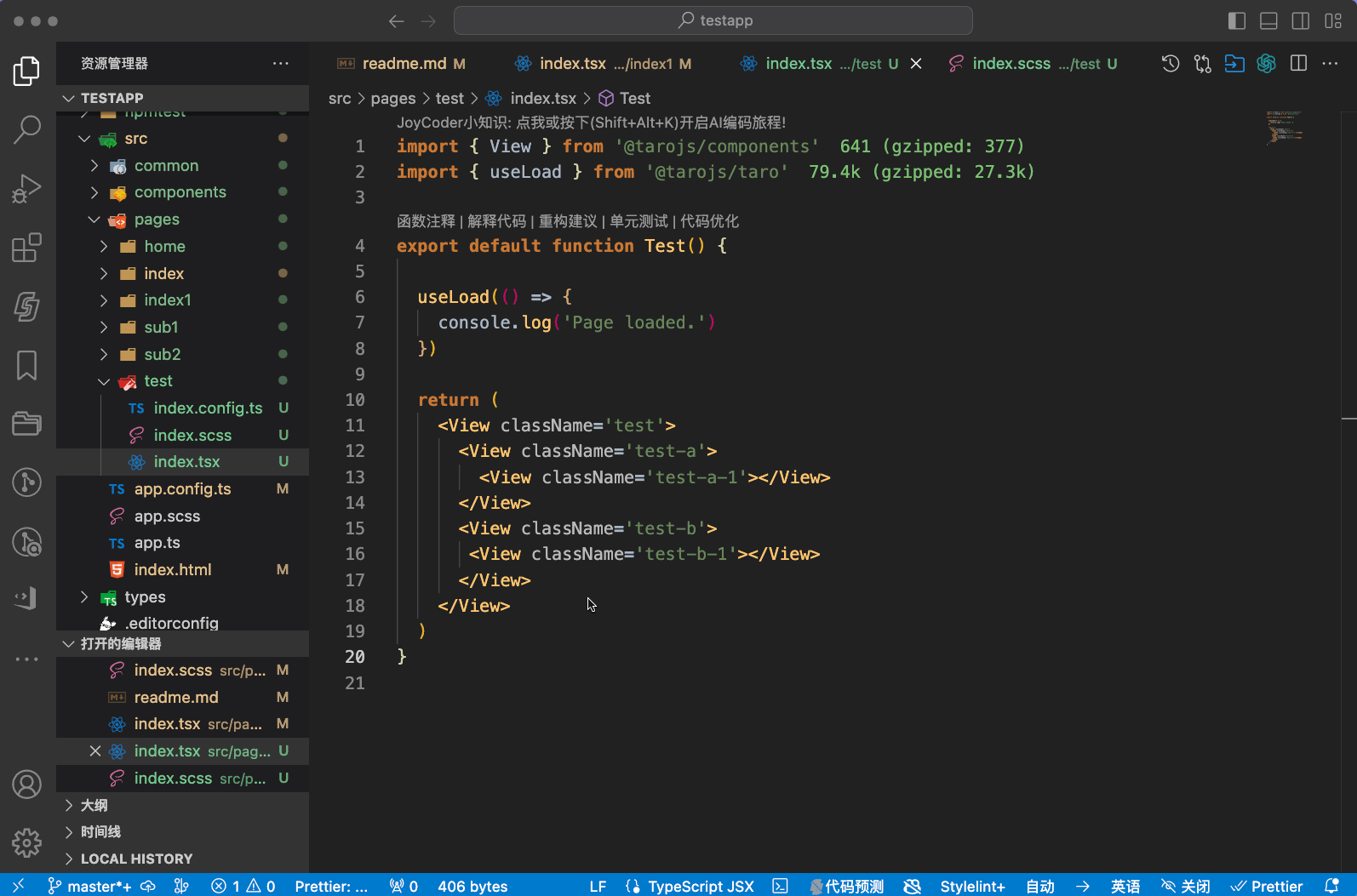Change TypeScript JSX language mode
This screenshot has height=896, width=1357.
point(701,886)
